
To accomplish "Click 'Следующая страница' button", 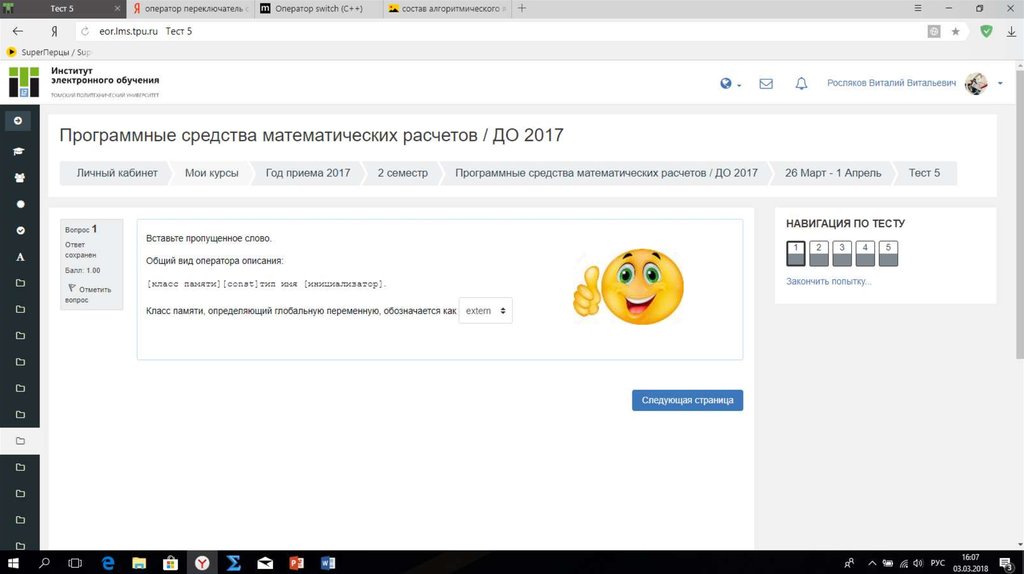I will tap(687, 400).
